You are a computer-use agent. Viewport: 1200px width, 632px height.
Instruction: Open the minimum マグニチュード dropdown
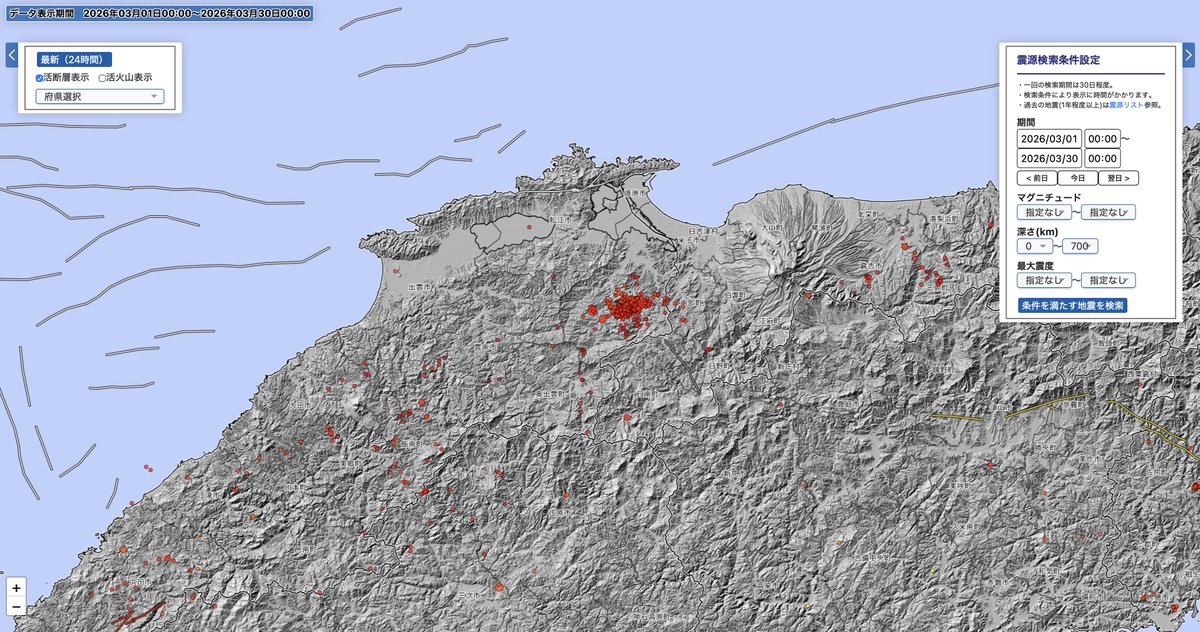pos(1044,212)
